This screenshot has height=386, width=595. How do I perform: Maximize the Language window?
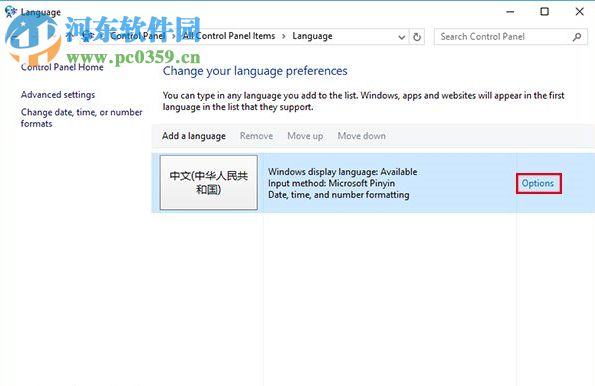[545, 12]
